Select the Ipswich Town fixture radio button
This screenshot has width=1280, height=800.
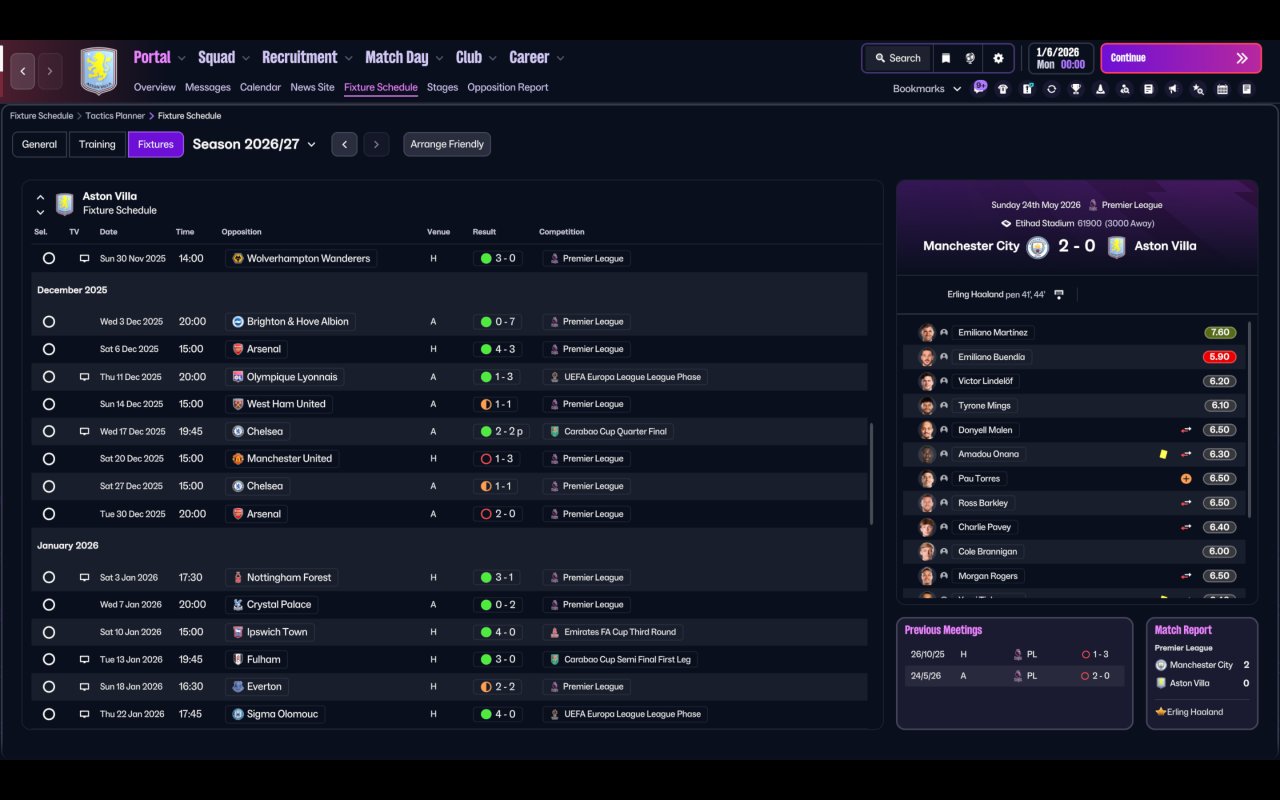(x=49, y=632)
